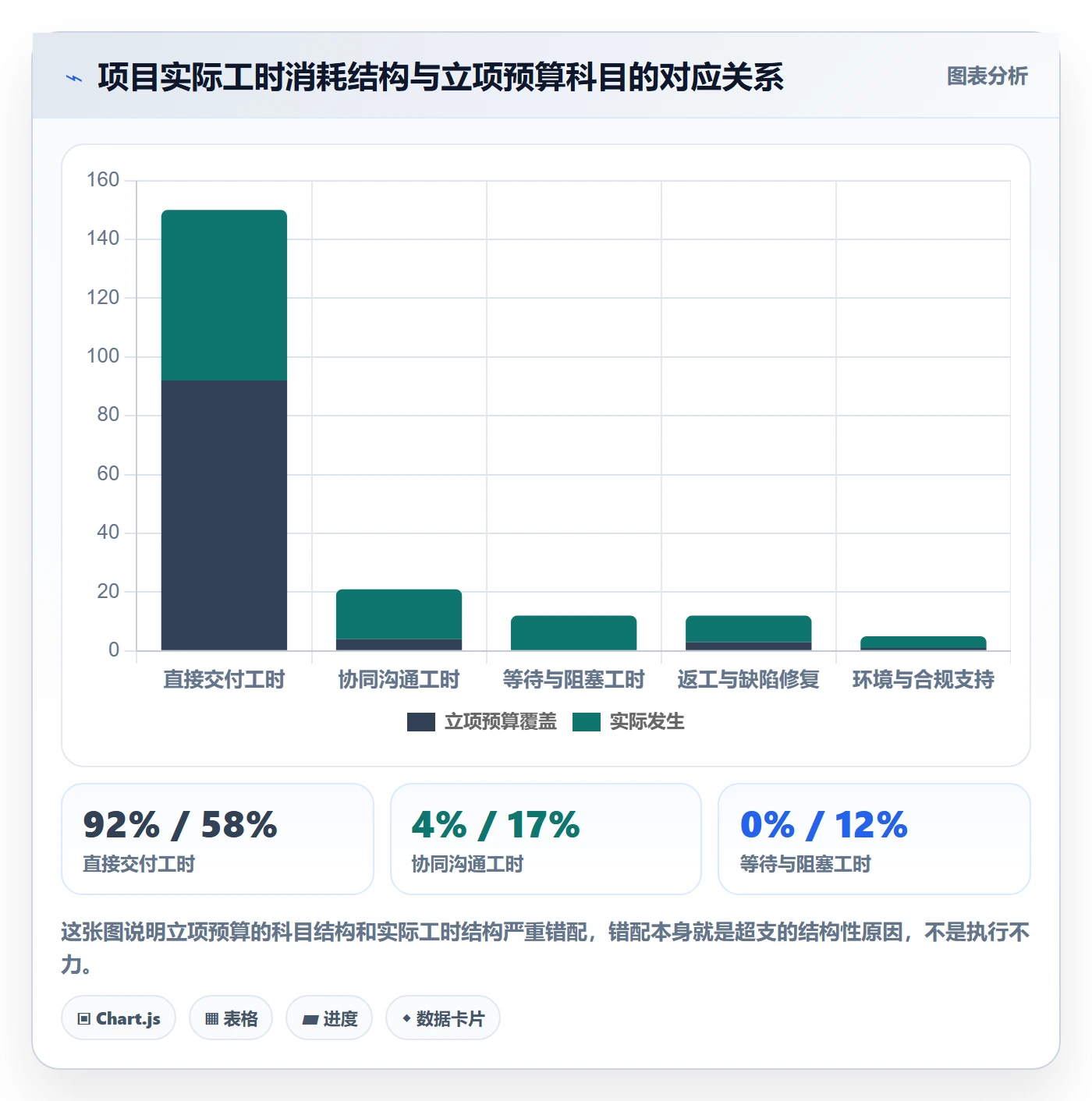
Task: Click the 表格 tag chip
Action: pyautogui.click(x=231, y=1018)
